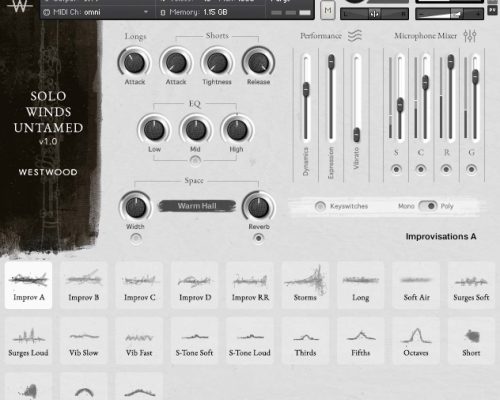Toggle the S microphone on/off button
This screenshot has width=500, height=400.
pos(396,169)
